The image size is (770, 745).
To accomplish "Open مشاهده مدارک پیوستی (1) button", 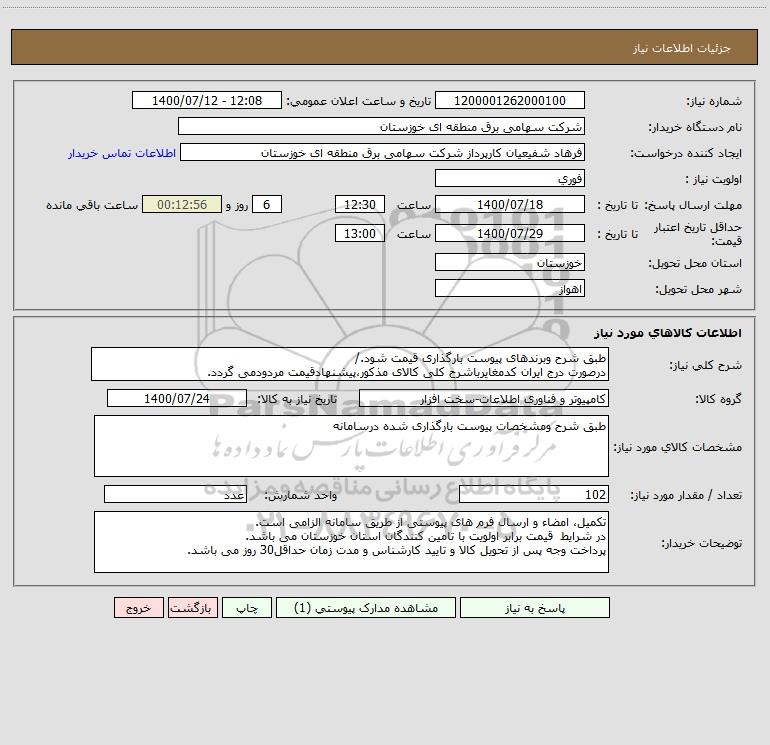I will point(366,608).
